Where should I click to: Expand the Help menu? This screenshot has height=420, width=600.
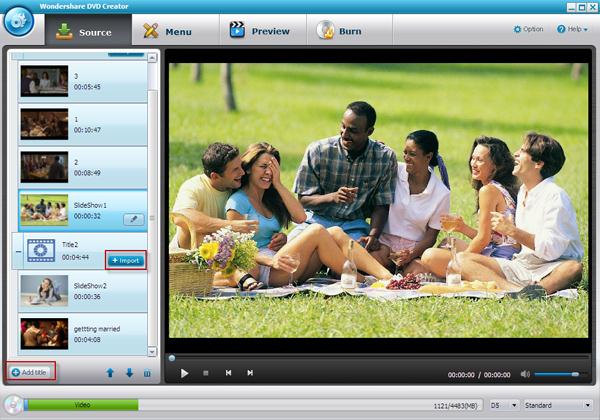pos(572,29)
